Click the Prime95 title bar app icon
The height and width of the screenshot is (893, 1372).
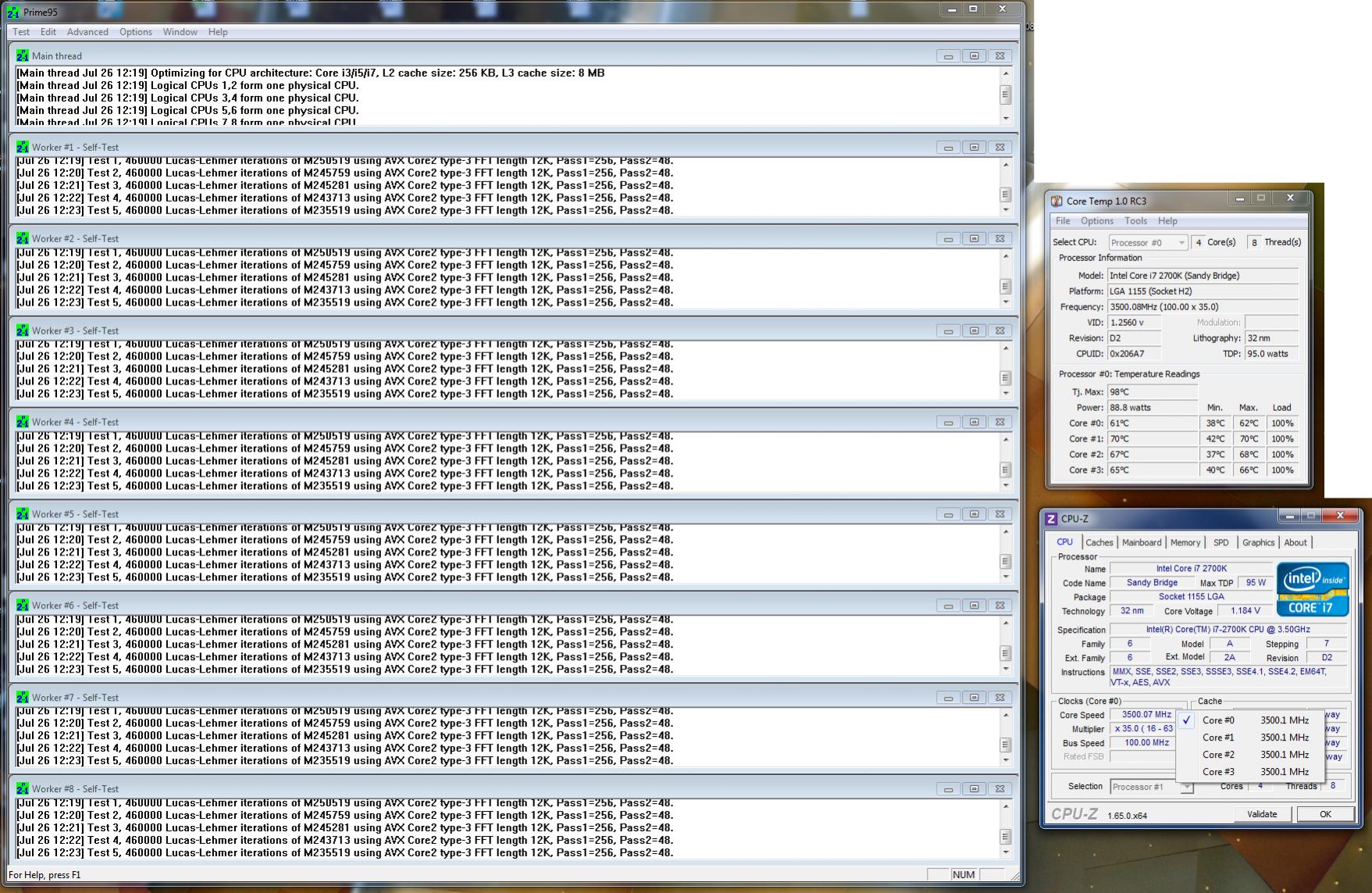tap(13, 12)
